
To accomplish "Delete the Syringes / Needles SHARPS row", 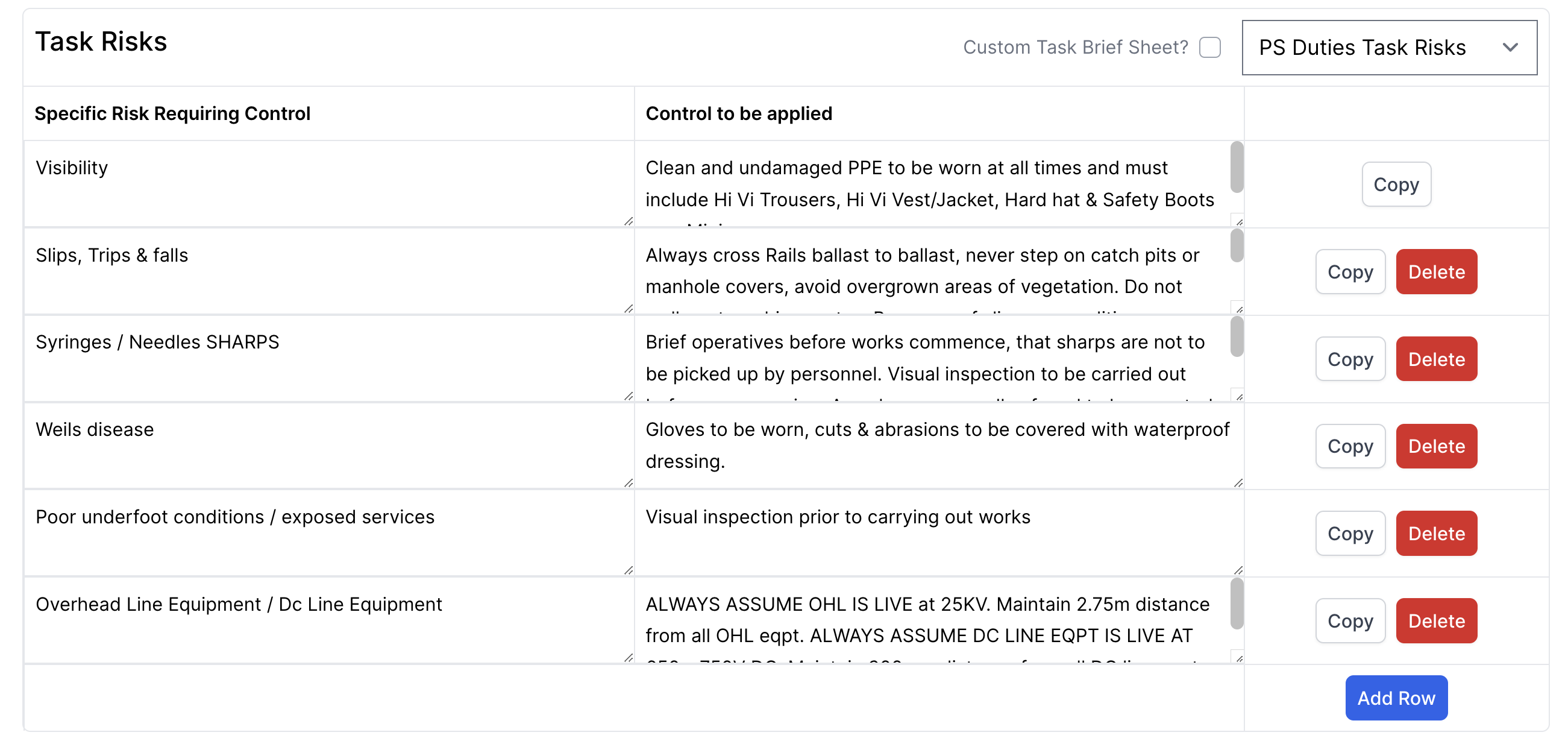I will [1437, 359].
